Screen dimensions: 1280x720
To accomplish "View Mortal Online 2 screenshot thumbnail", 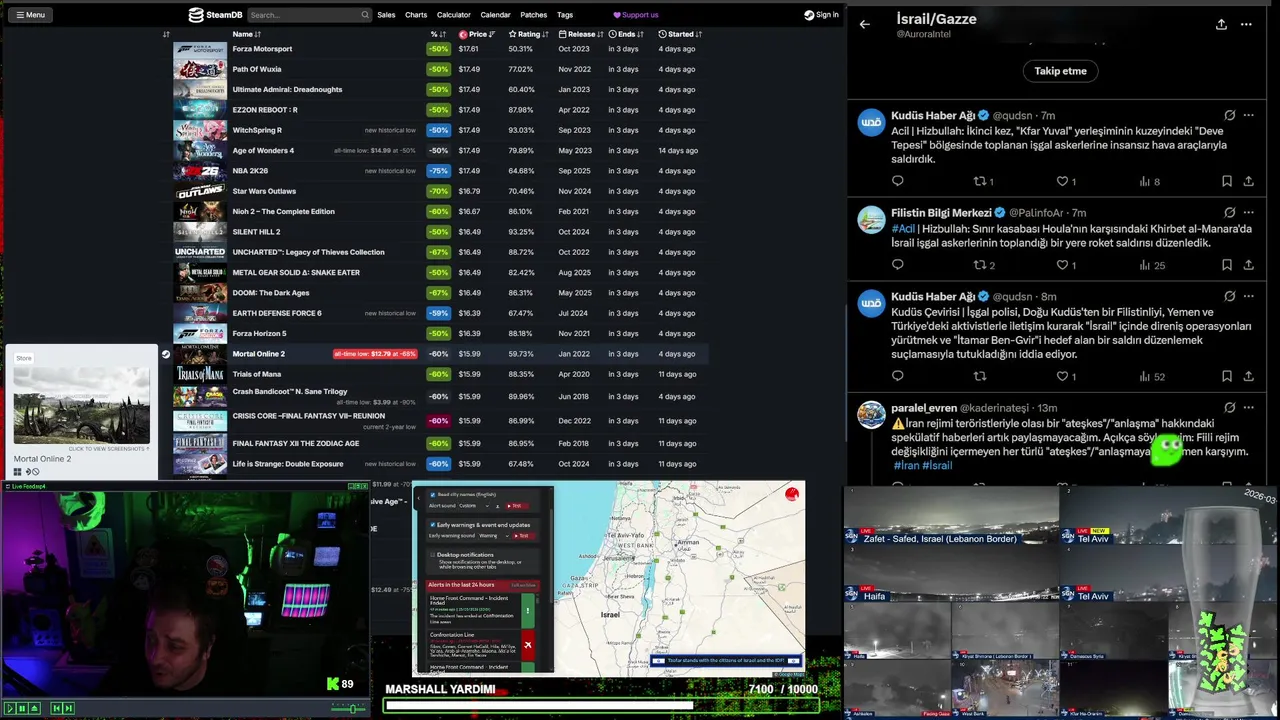I will tap(81, 405).
